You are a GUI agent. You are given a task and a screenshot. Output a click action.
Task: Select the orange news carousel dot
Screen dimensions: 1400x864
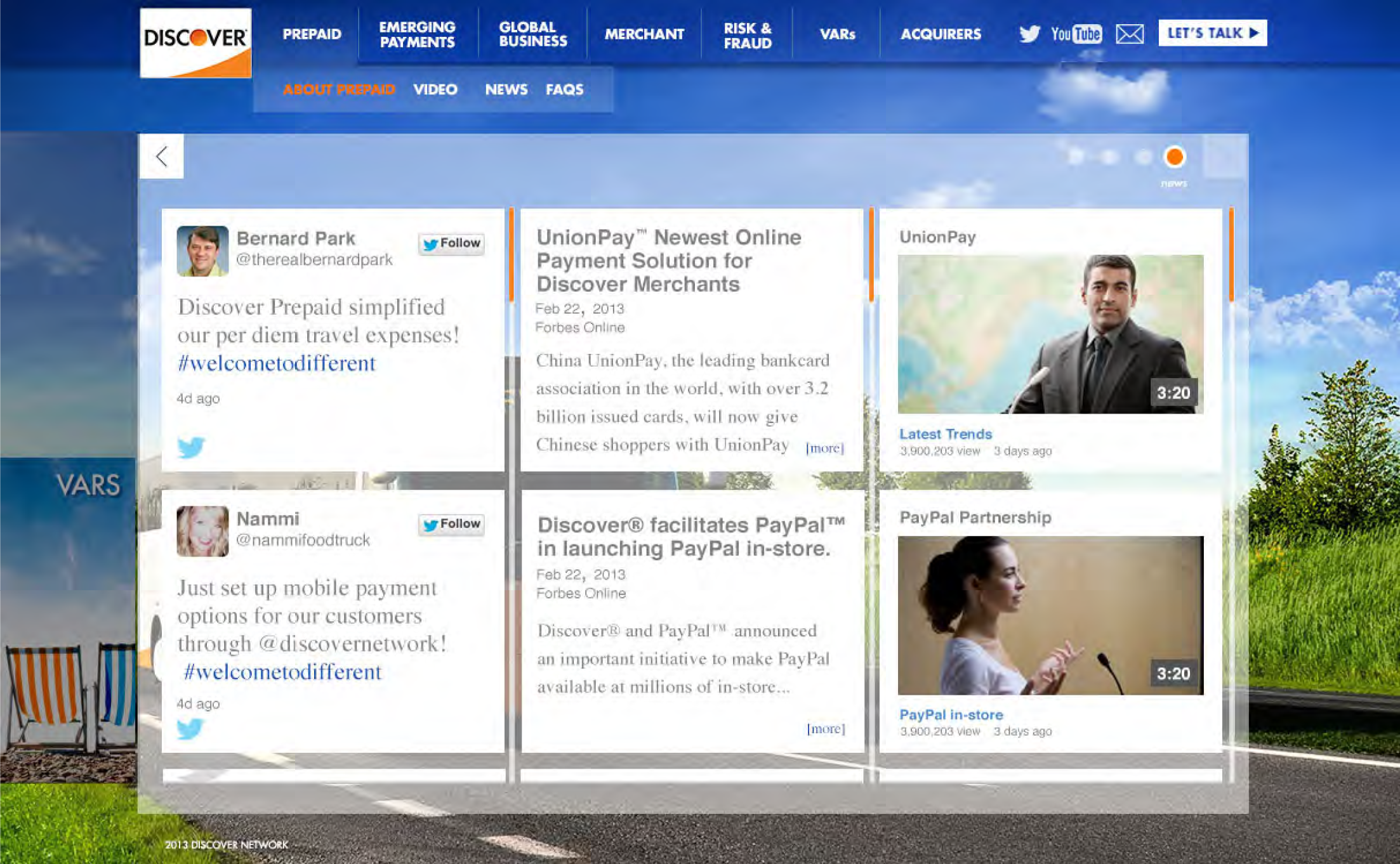pos(1174,157)
